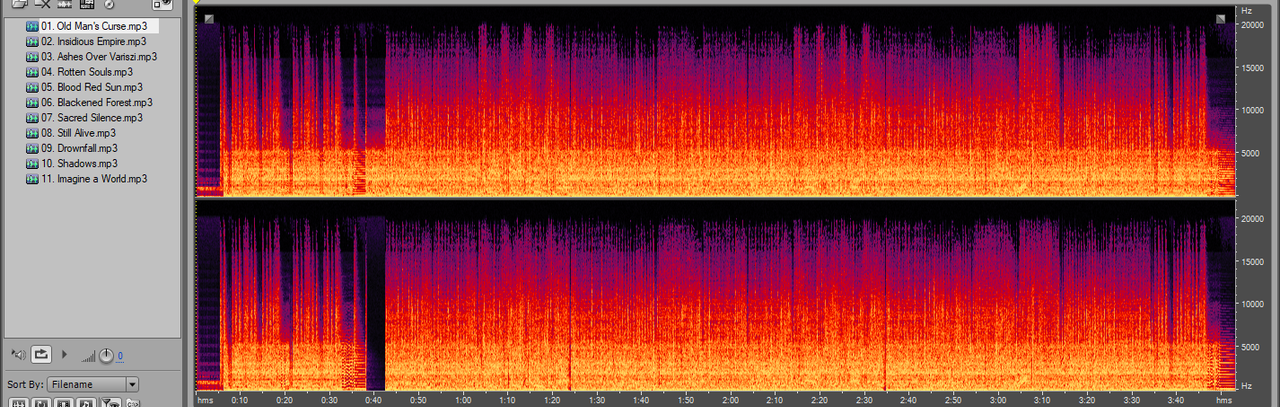Click the fade-out handle at spectrogram top right
Viewport: 1280px width, 407px height.
click(1221, 19)
